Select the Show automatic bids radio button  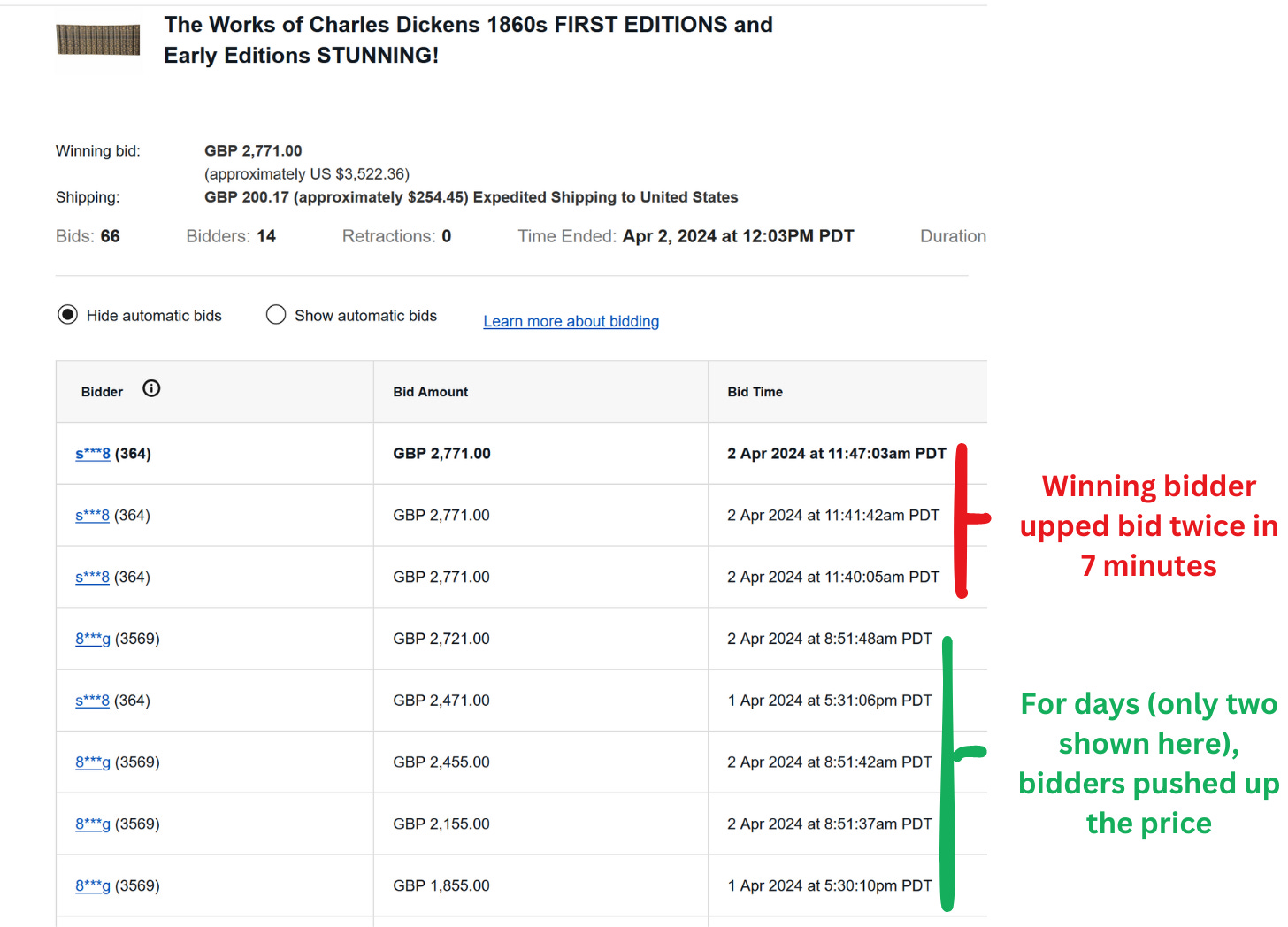click(276, 315)
